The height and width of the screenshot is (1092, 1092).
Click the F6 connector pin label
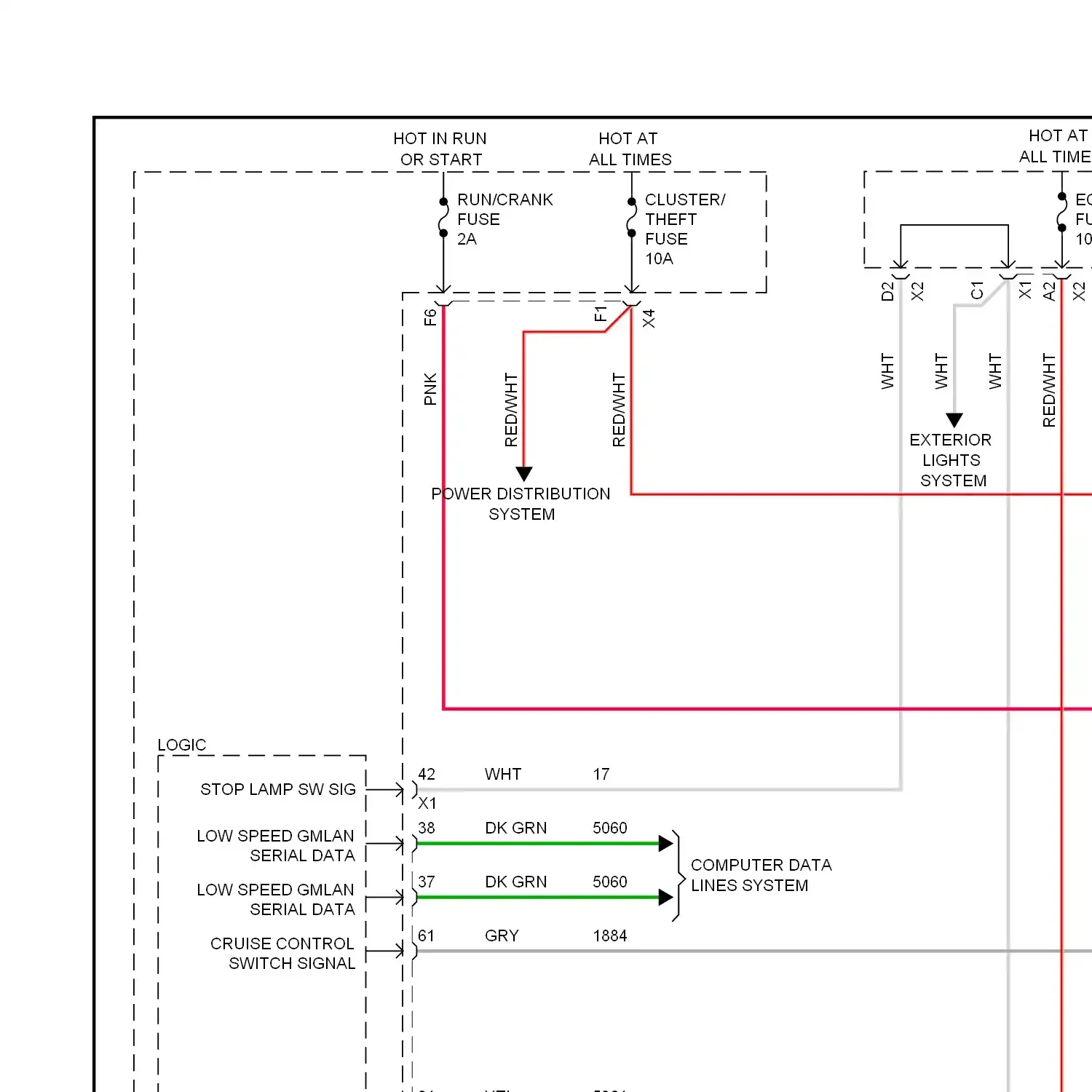pyautogui.click(x=430, y=317)
